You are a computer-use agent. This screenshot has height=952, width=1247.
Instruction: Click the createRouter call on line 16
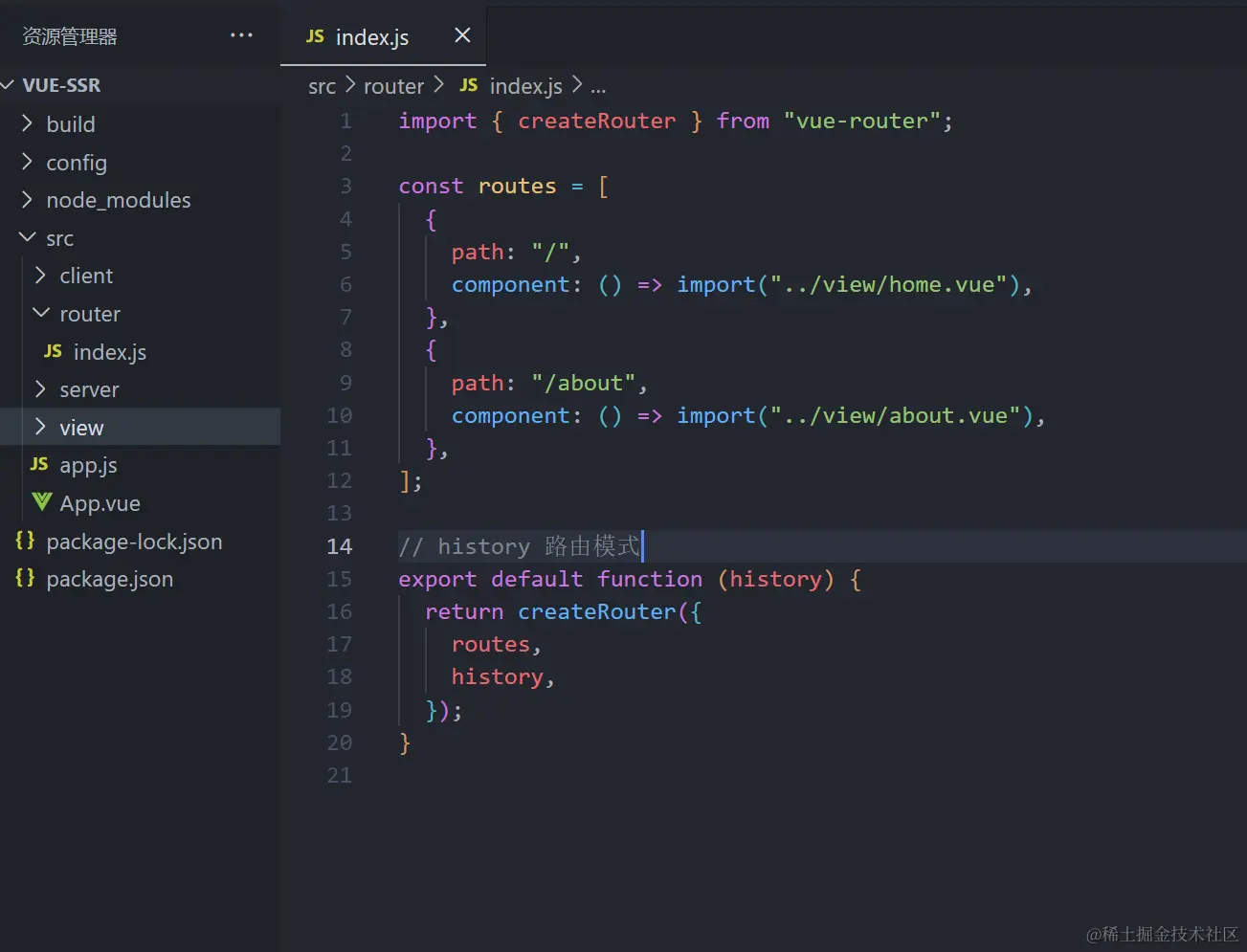tap(596, 612)
